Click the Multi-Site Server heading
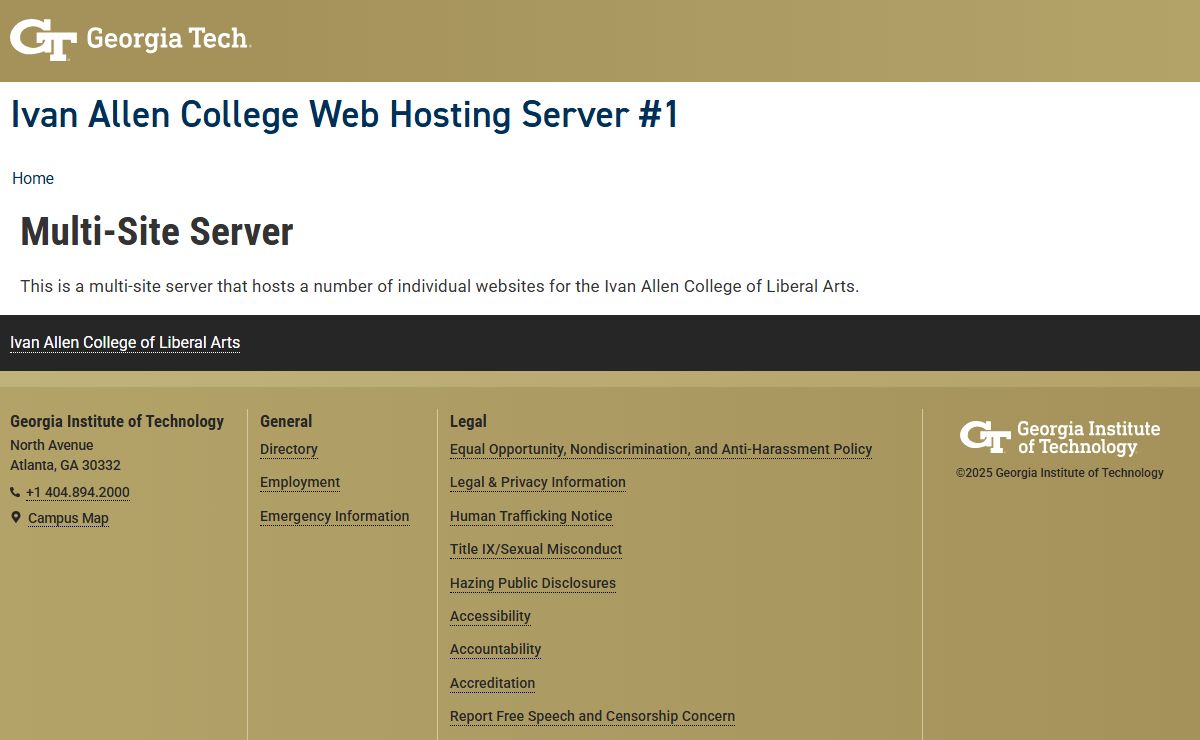 pyautogui.click(x=157, y=232)
